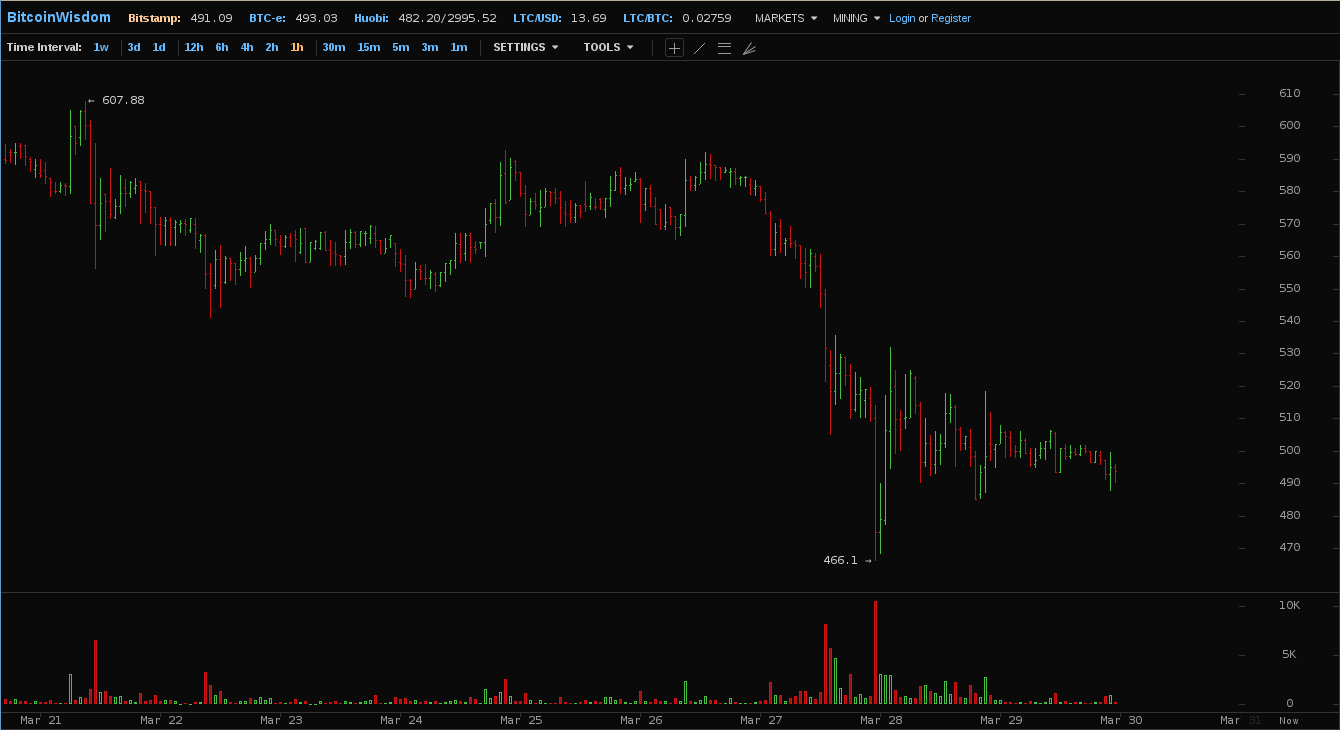Expand the MINING menu
This screenshot has width=1340, height=730.
857,18
